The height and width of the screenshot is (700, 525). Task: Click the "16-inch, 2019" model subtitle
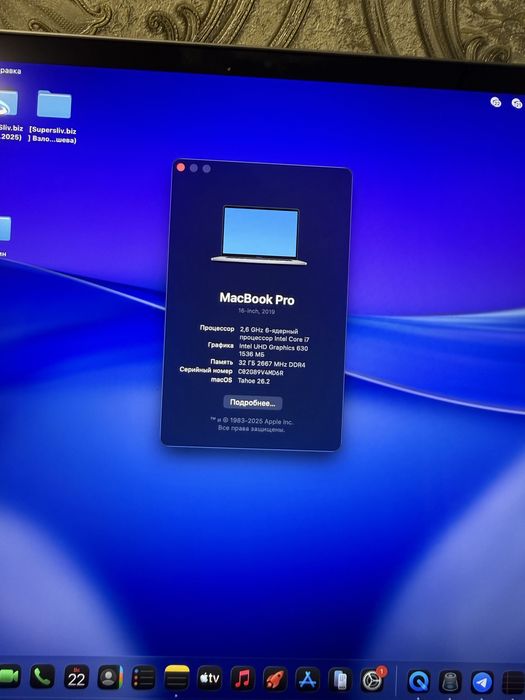click(x=256, y=311)
